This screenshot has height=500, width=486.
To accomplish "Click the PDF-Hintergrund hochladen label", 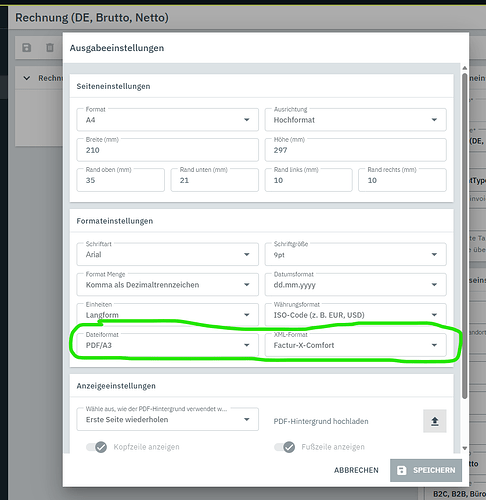I will 321,421.
